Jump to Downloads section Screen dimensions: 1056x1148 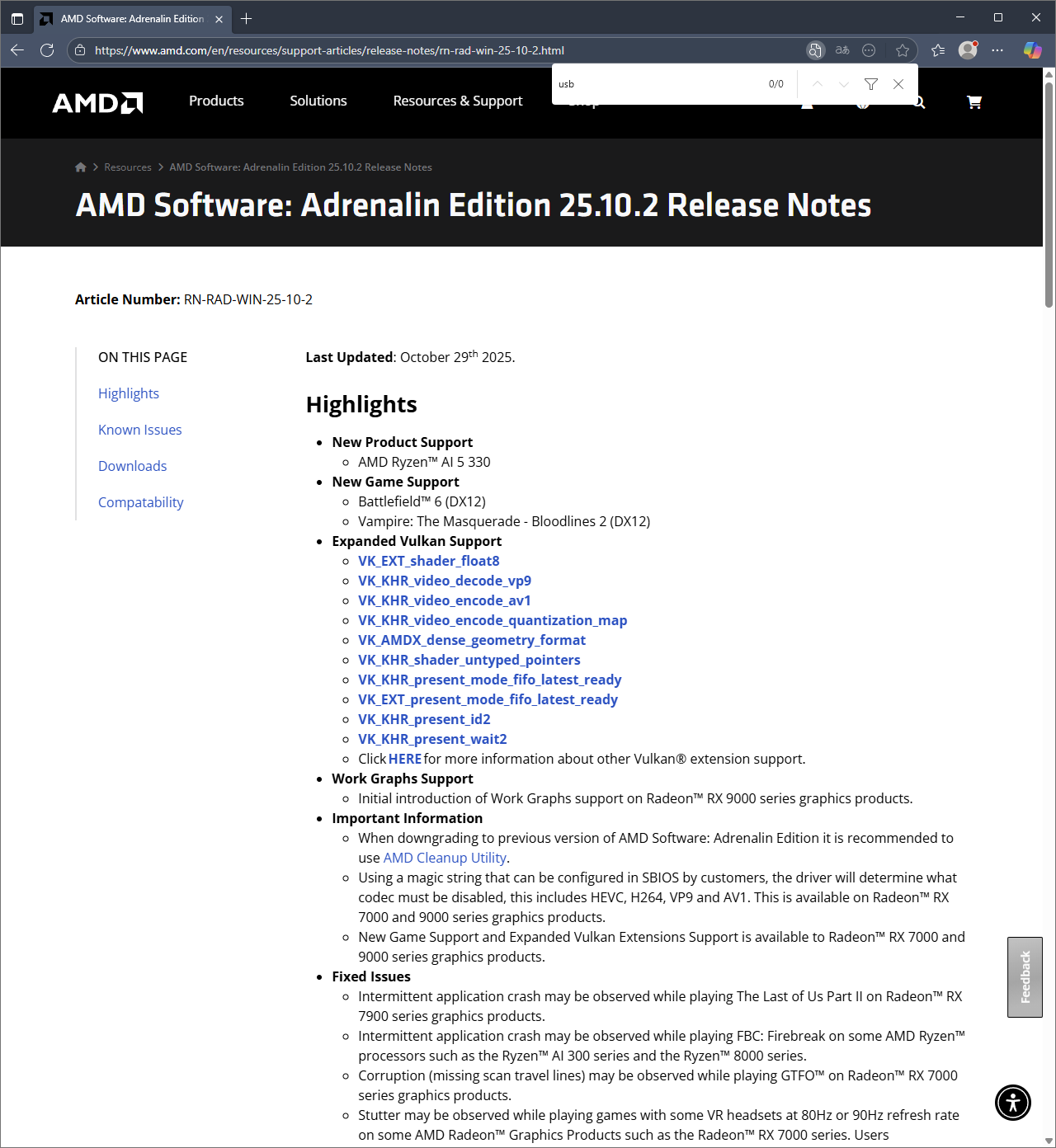133,466
